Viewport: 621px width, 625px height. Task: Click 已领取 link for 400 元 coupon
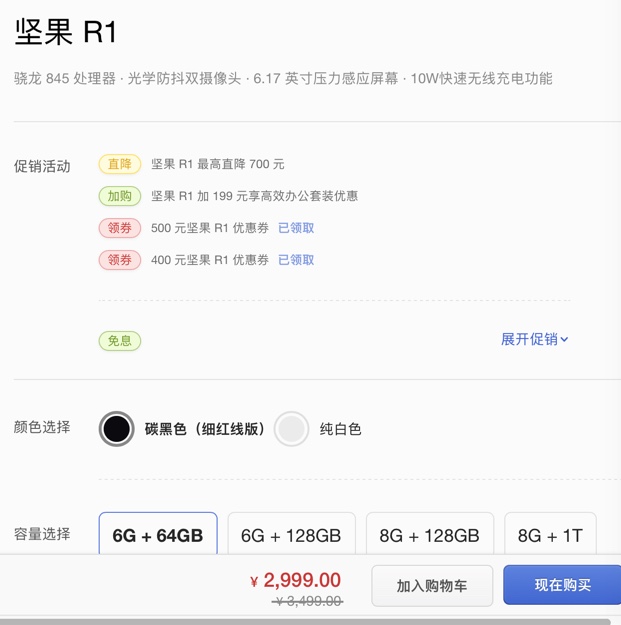[x=296, y=260]
